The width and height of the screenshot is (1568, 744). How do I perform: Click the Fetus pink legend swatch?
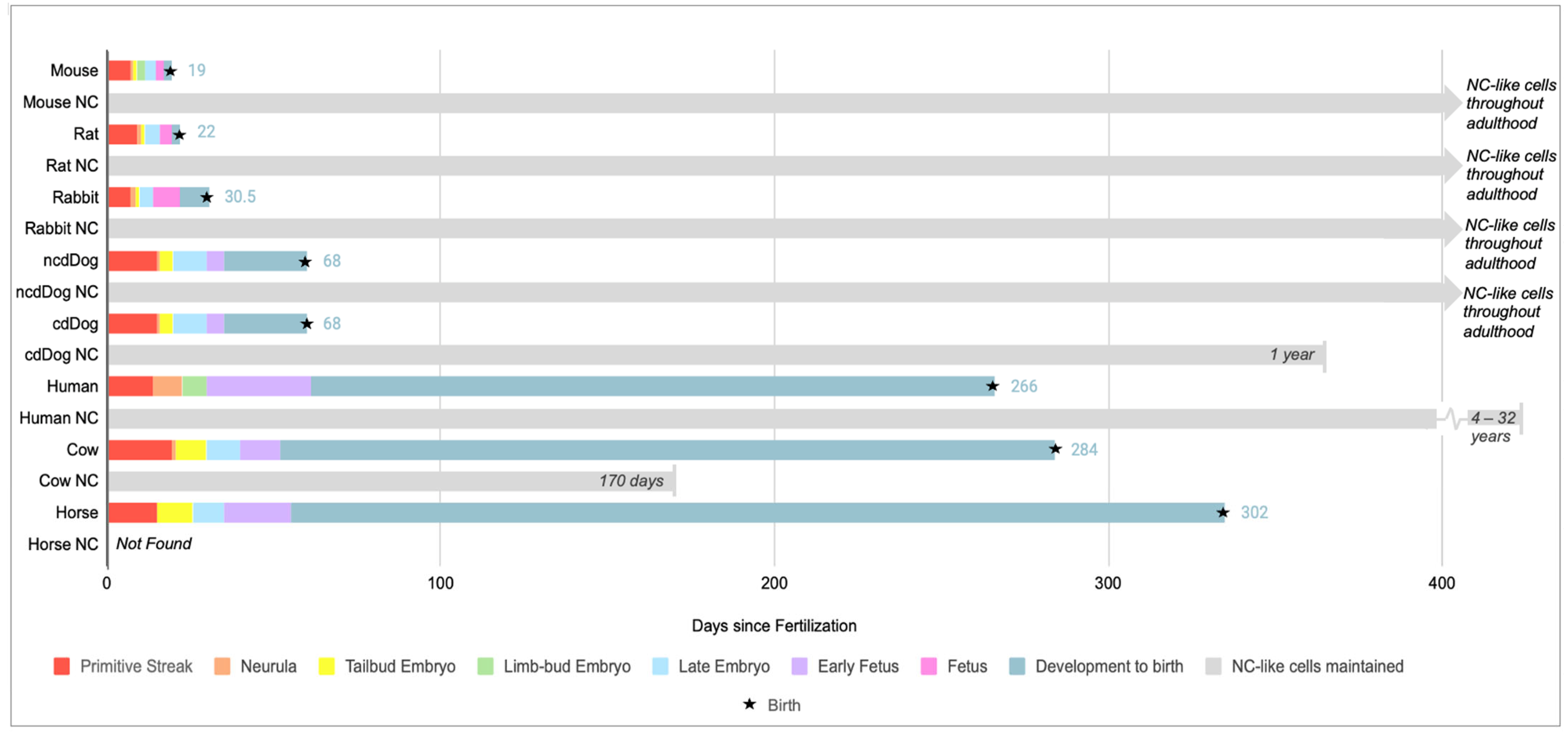(x=929, y=666)
